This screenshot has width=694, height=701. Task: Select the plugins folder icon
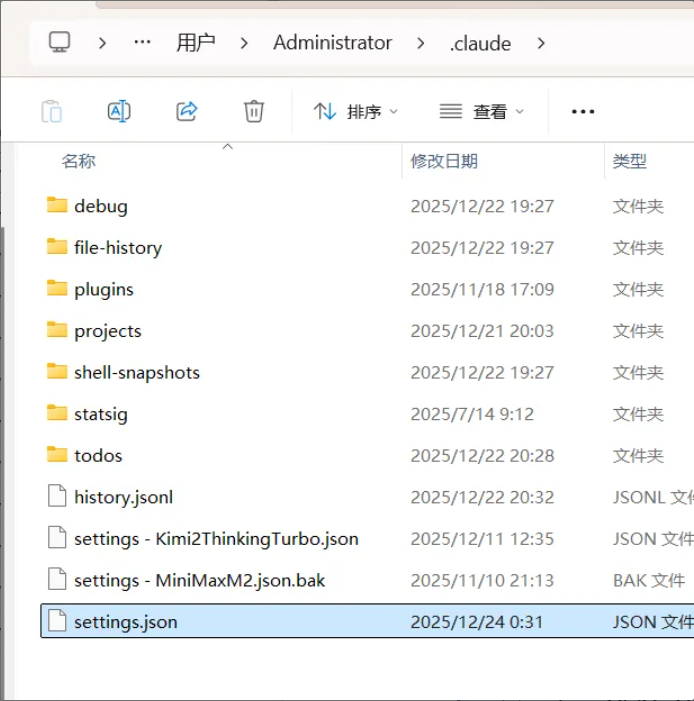(57, 288)
